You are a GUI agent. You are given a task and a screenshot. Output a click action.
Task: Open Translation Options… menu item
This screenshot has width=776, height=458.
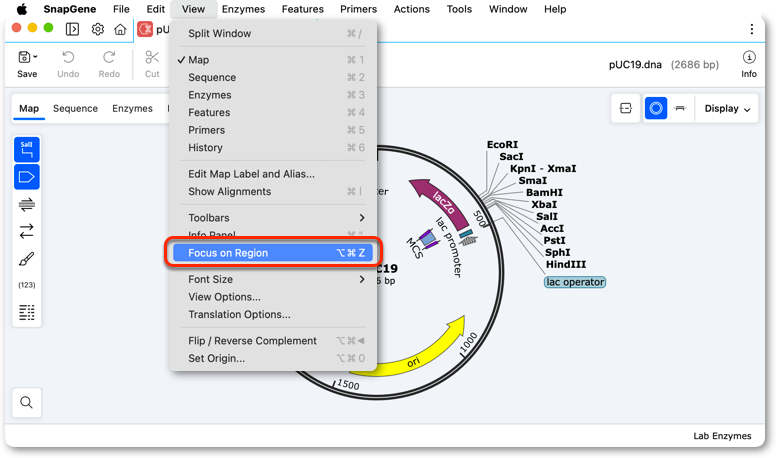point(273,314)
